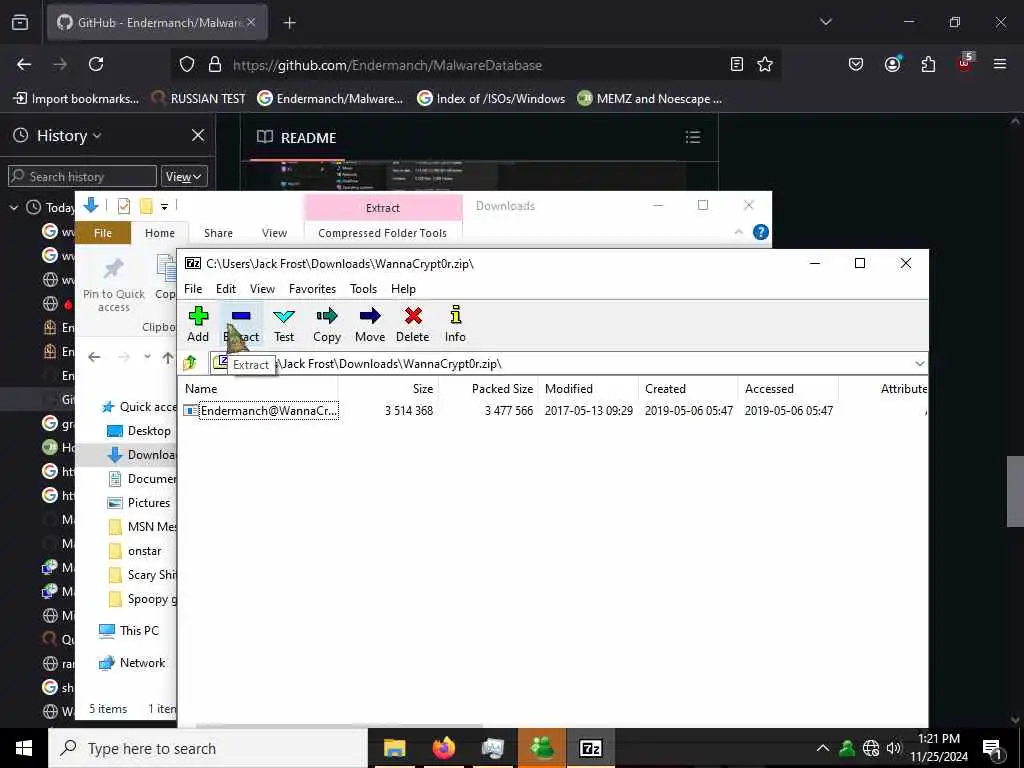The image size is (1024, 768).
Task: Click Explorer up directory arrow
Action: [x=168, y=357]
